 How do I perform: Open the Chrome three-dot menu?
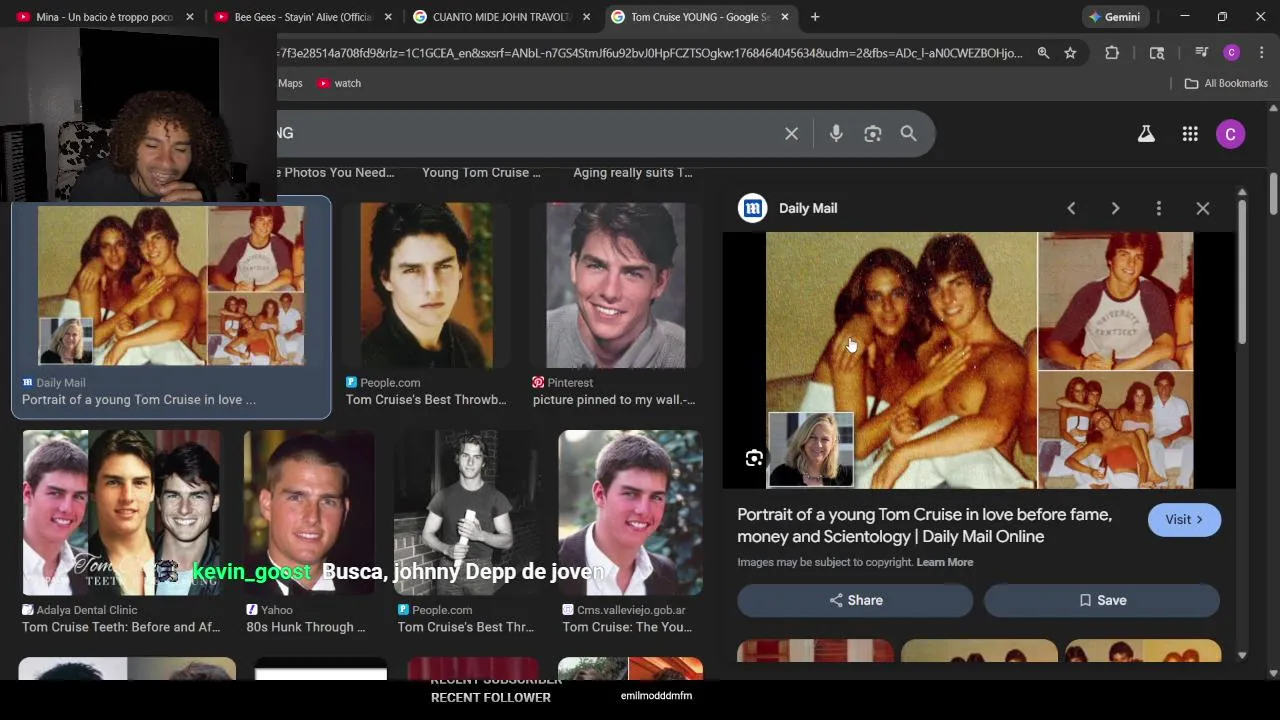pos(1261,53)
